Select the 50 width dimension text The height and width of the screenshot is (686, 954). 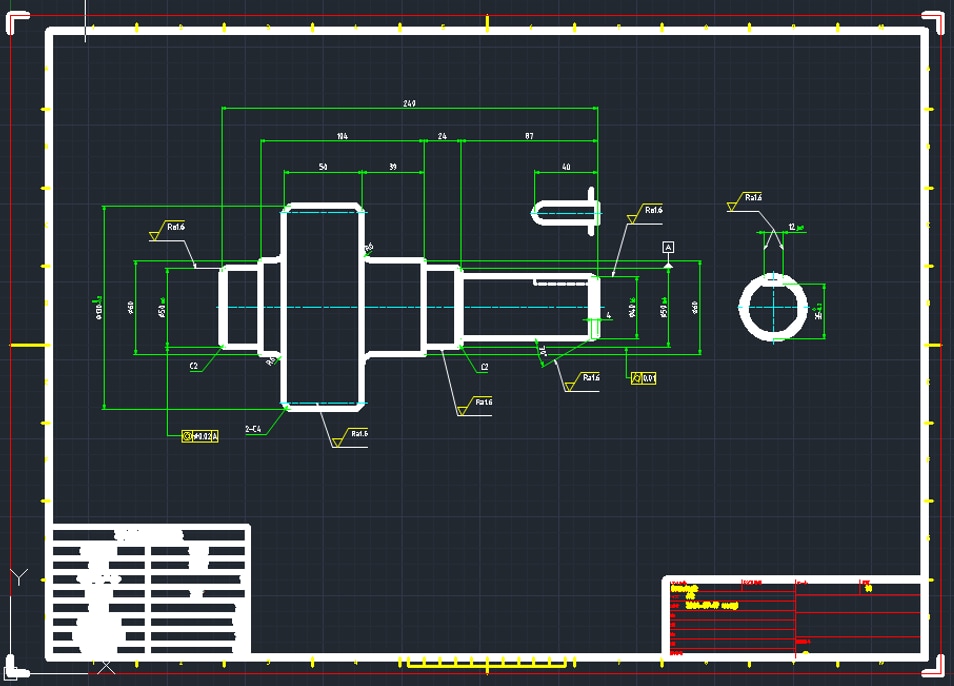(323, 167)
